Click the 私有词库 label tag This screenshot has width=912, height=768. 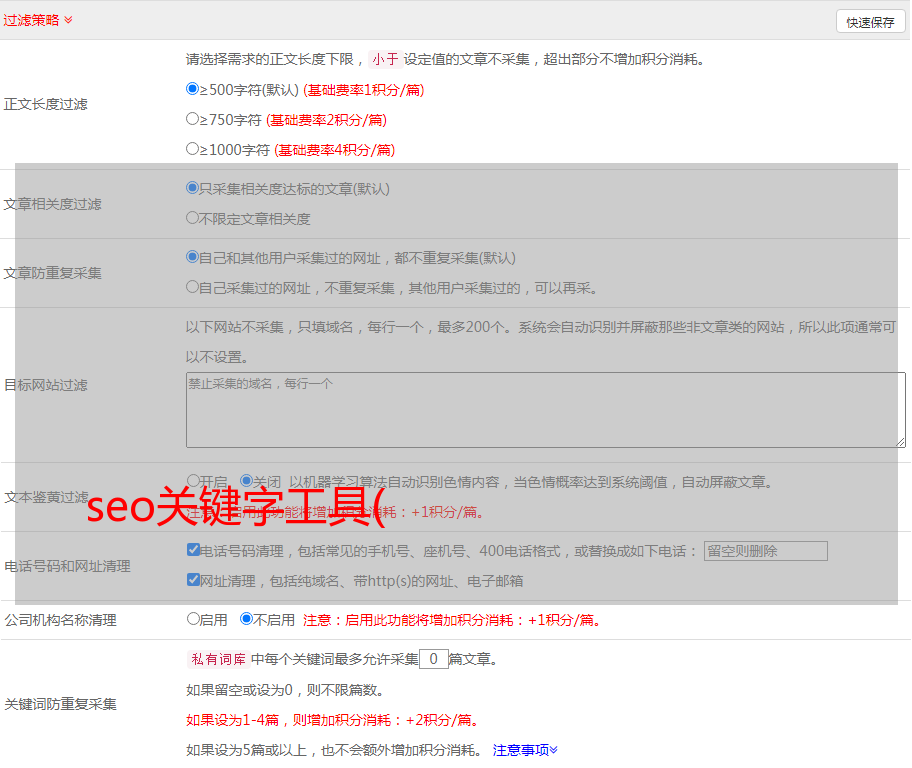pos(216,659)
